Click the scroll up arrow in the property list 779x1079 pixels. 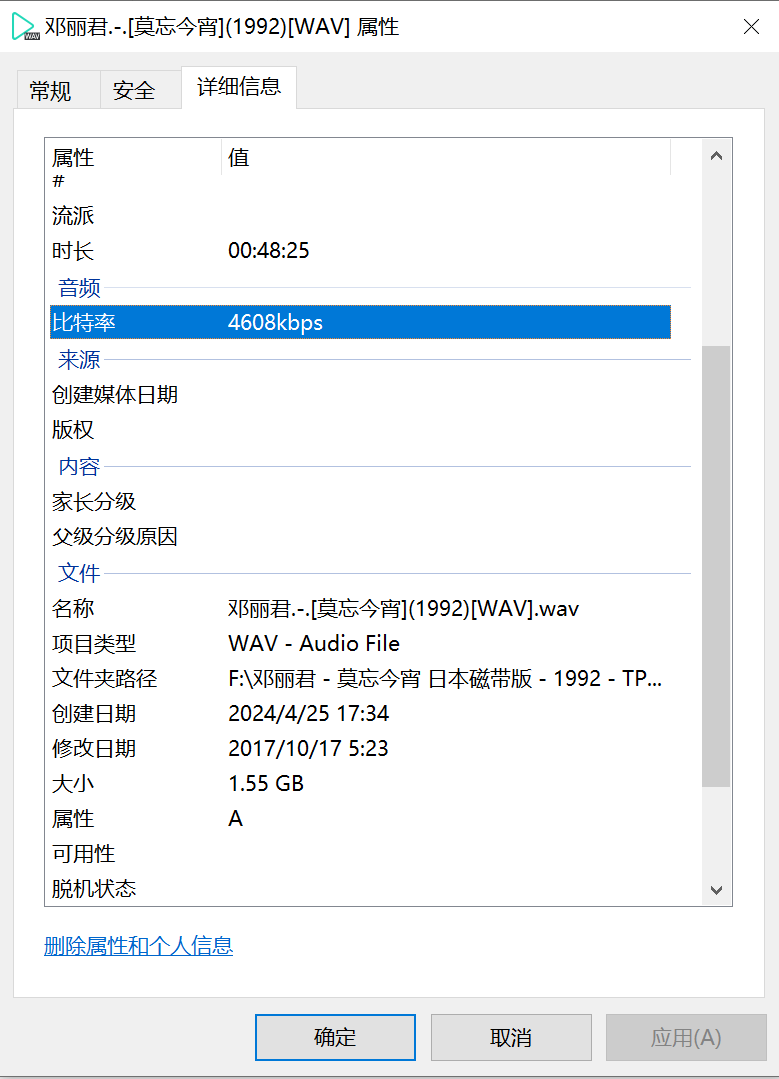[x=716, y=156]
